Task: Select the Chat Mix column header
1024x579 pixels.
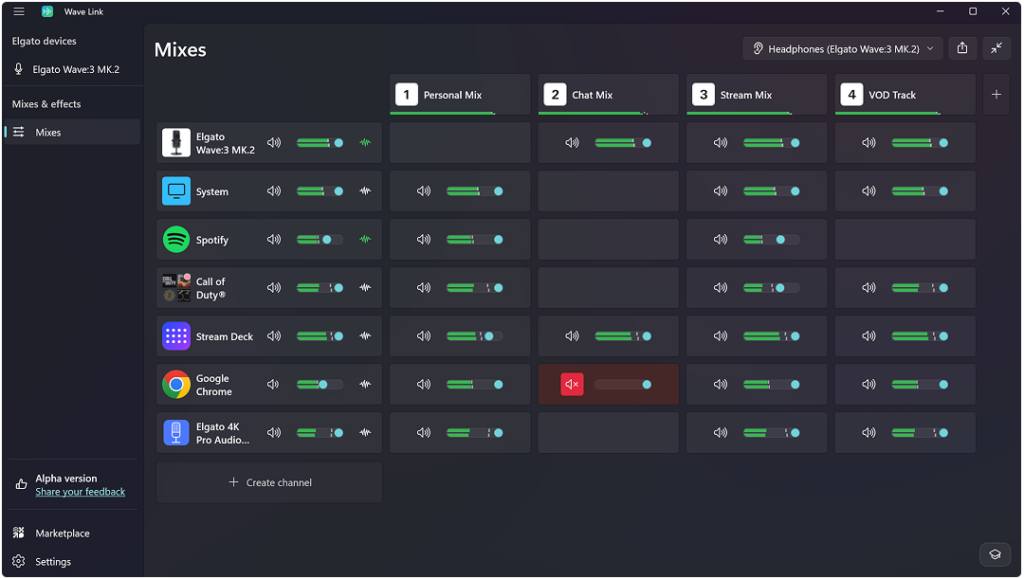Action: point(609,95)
